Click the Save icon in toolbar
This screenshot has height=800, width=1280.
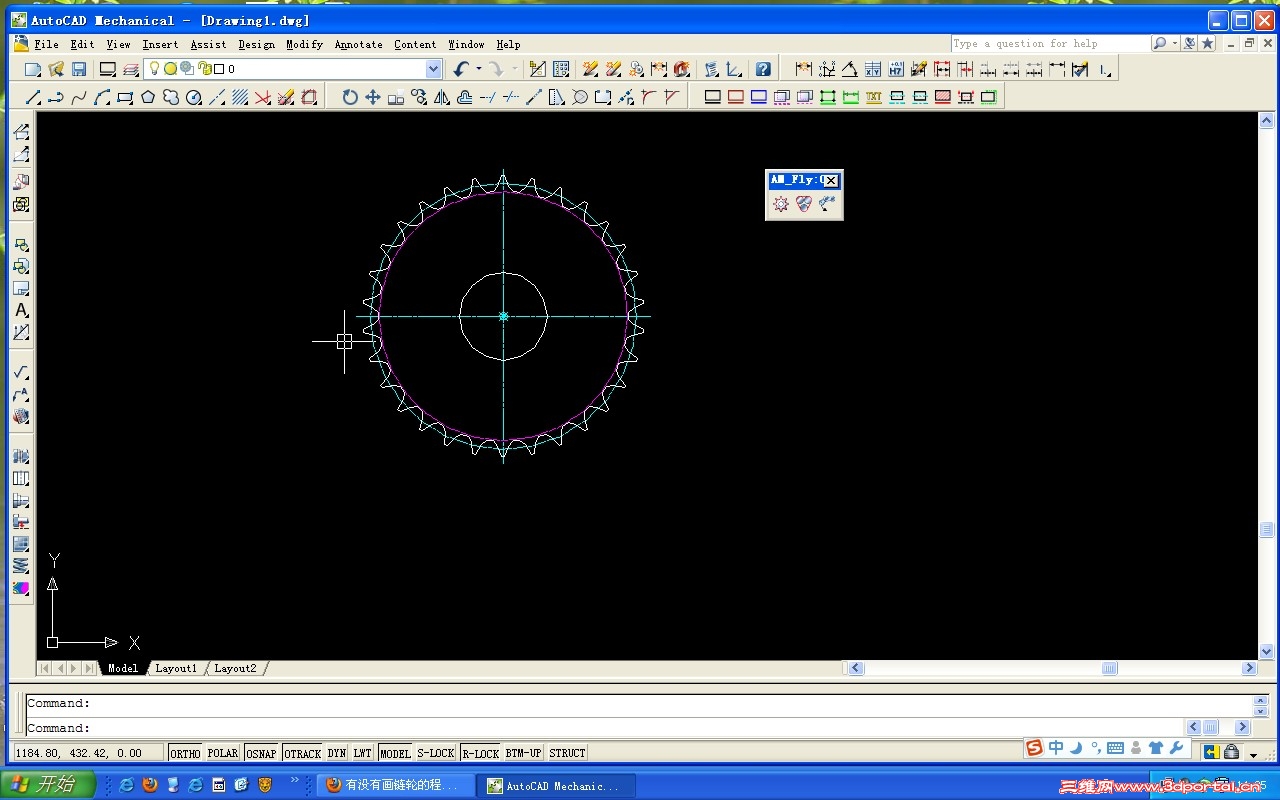(x=79, y=69)
